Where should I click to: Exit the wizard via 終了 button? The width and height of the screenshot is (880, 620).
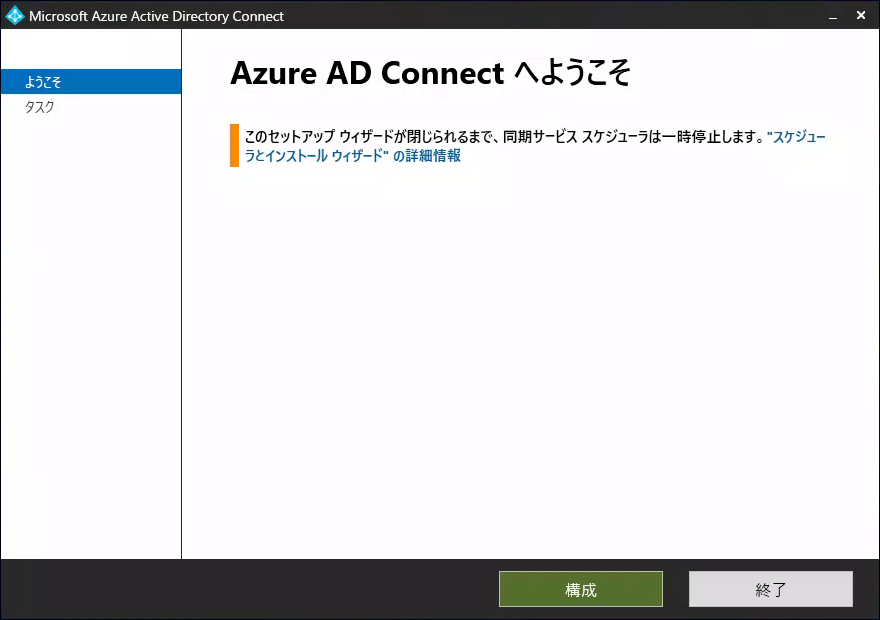click(x=771, y=589)
